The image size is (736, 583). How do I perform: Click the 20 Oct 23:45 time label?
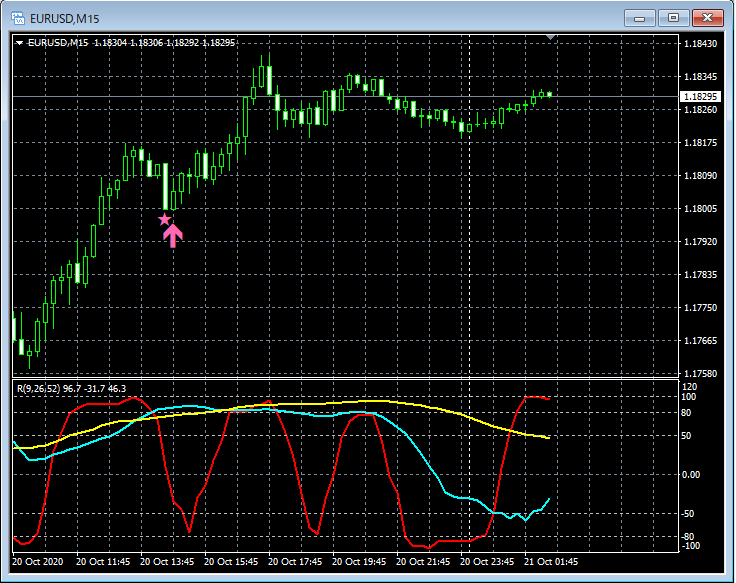(x=487, y=562)
